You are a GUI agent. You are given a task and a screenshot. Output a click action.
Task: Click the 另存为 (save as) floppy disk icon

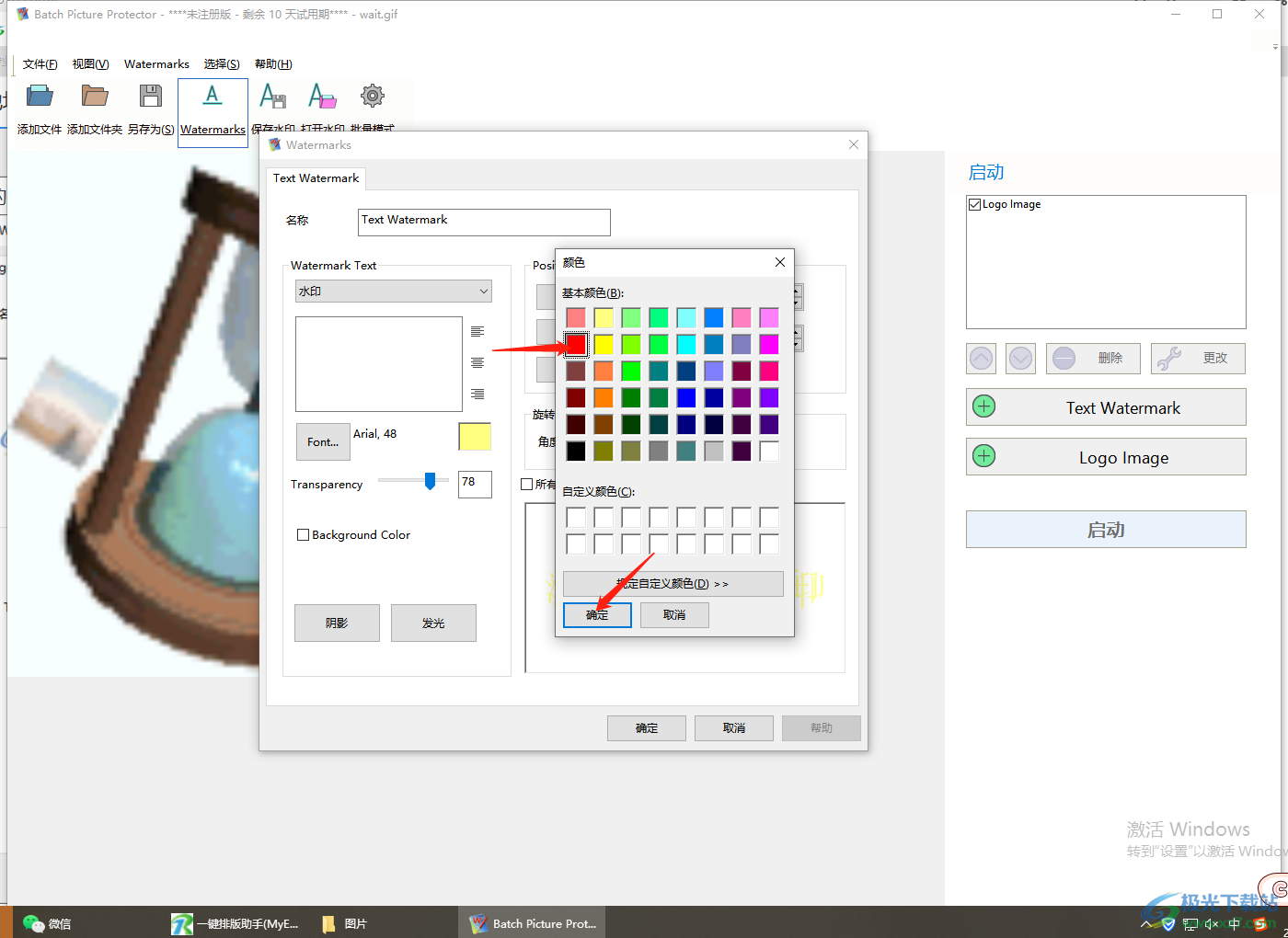151,96
